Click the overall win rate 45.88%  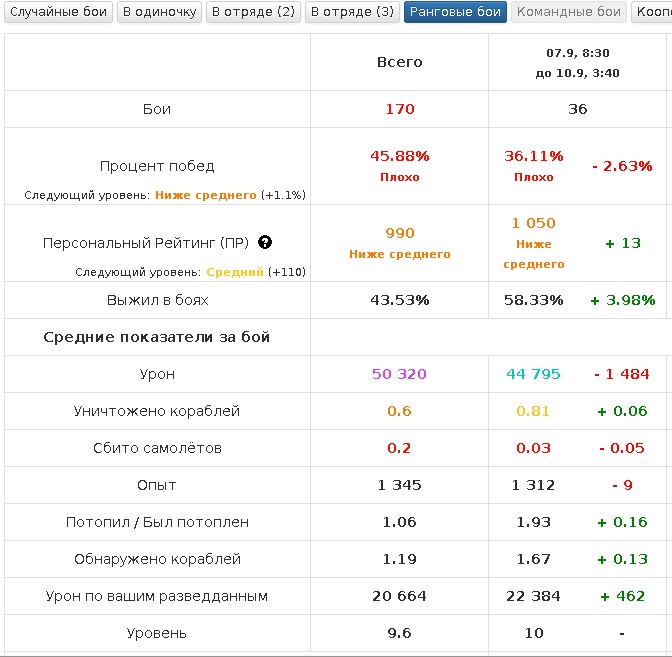pos(399,156)
